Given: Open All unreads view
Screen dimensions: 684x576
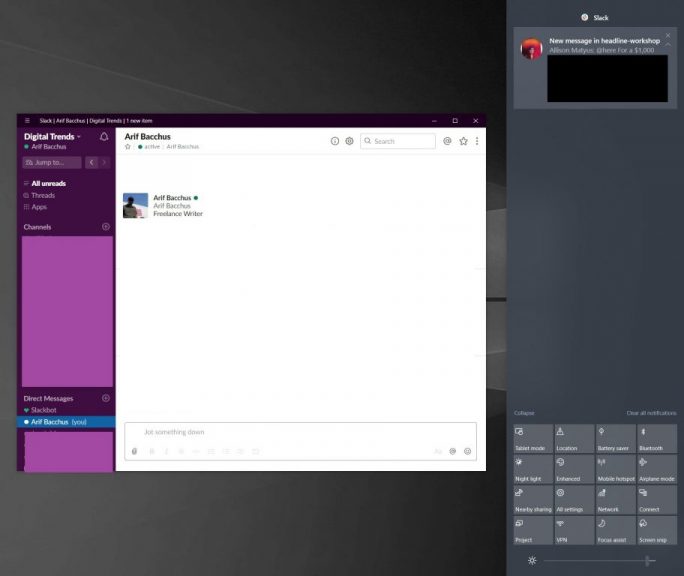Looking at the screenshot, I should click(48, 183).
